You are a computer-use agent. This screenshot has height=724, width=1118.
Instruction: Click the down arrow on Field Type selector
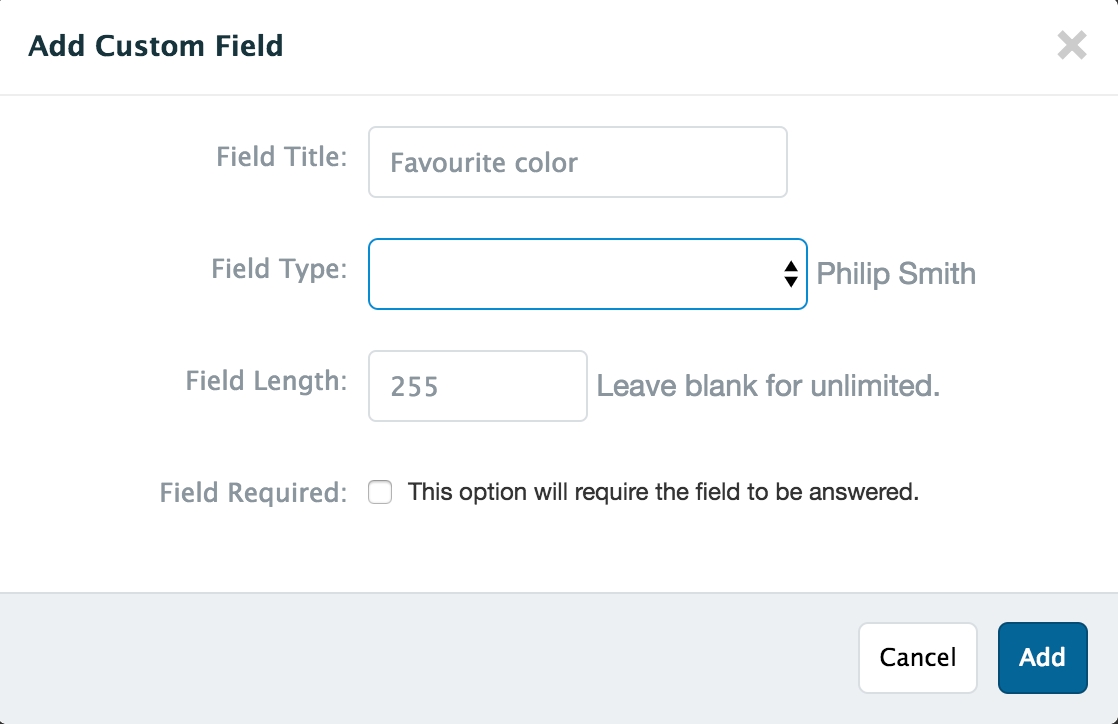coord(790,282)
